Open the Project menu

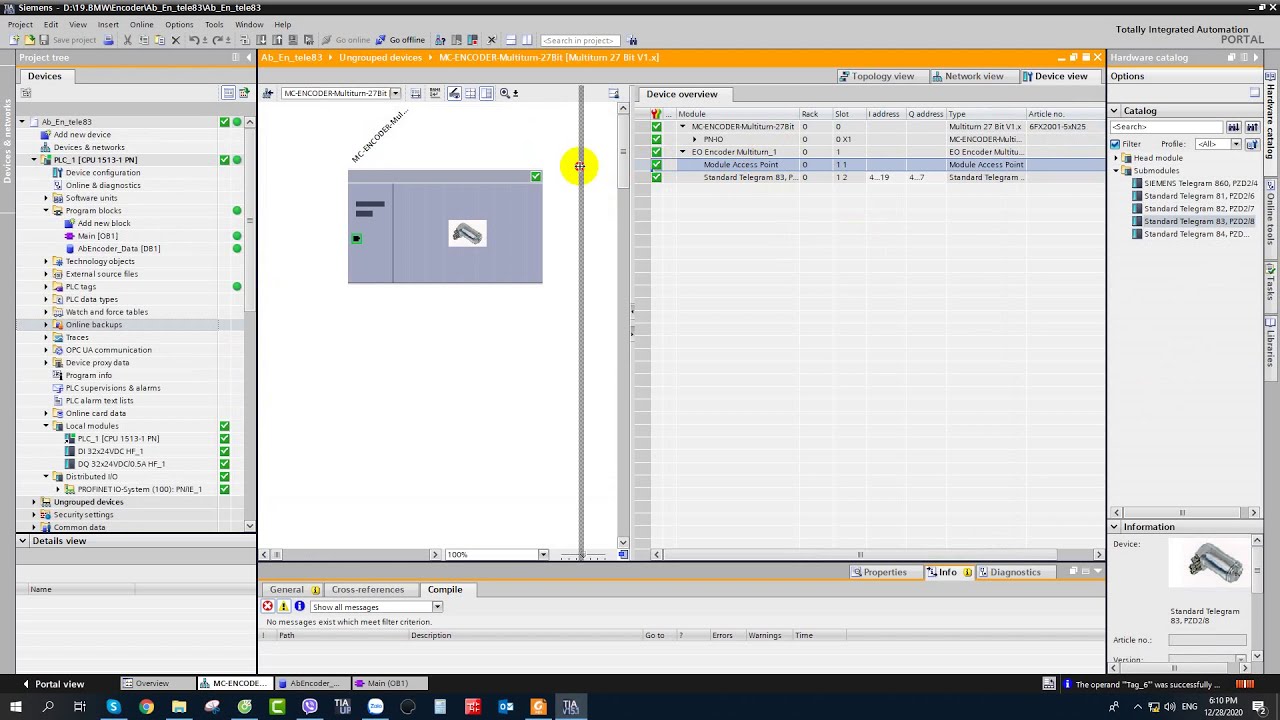[20, 24]
